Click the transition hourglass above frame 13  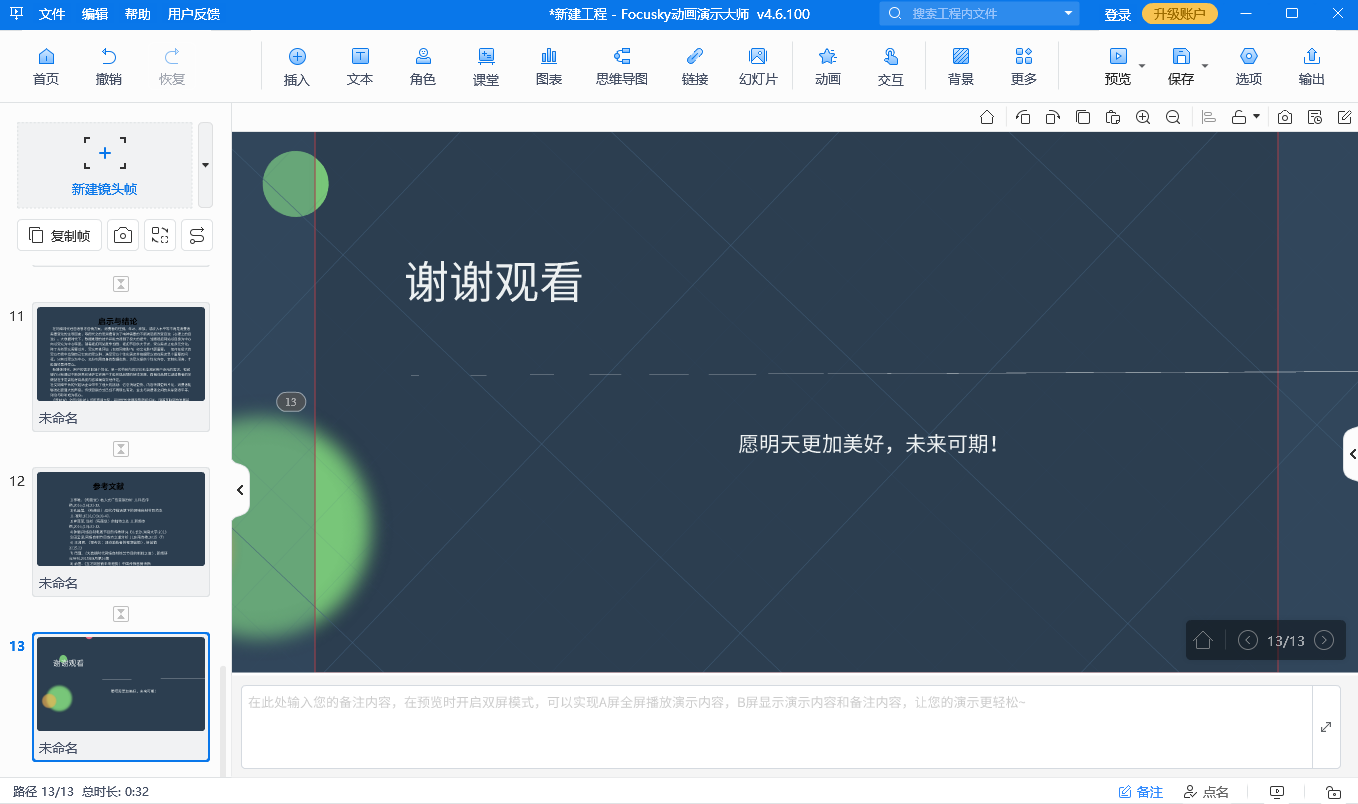(x=121, y=614)
